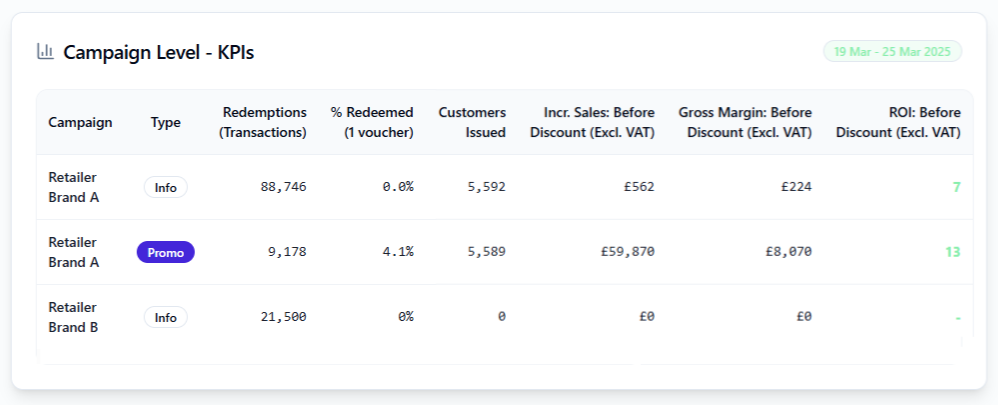The height and width of the screenshot is (405, 998).
Task: Click the £8,070 gross margin cell
Action: point(788,252)
